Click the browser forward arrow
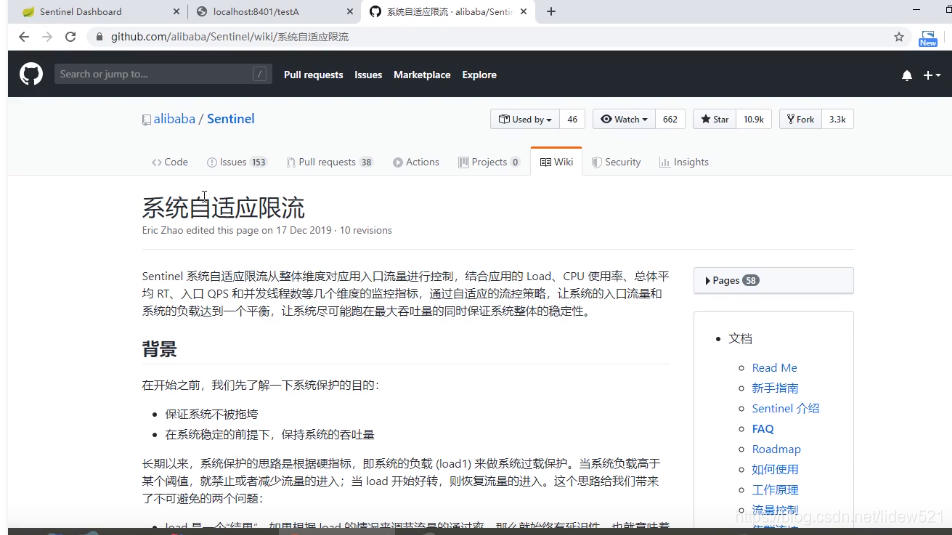 coord(47,37)
